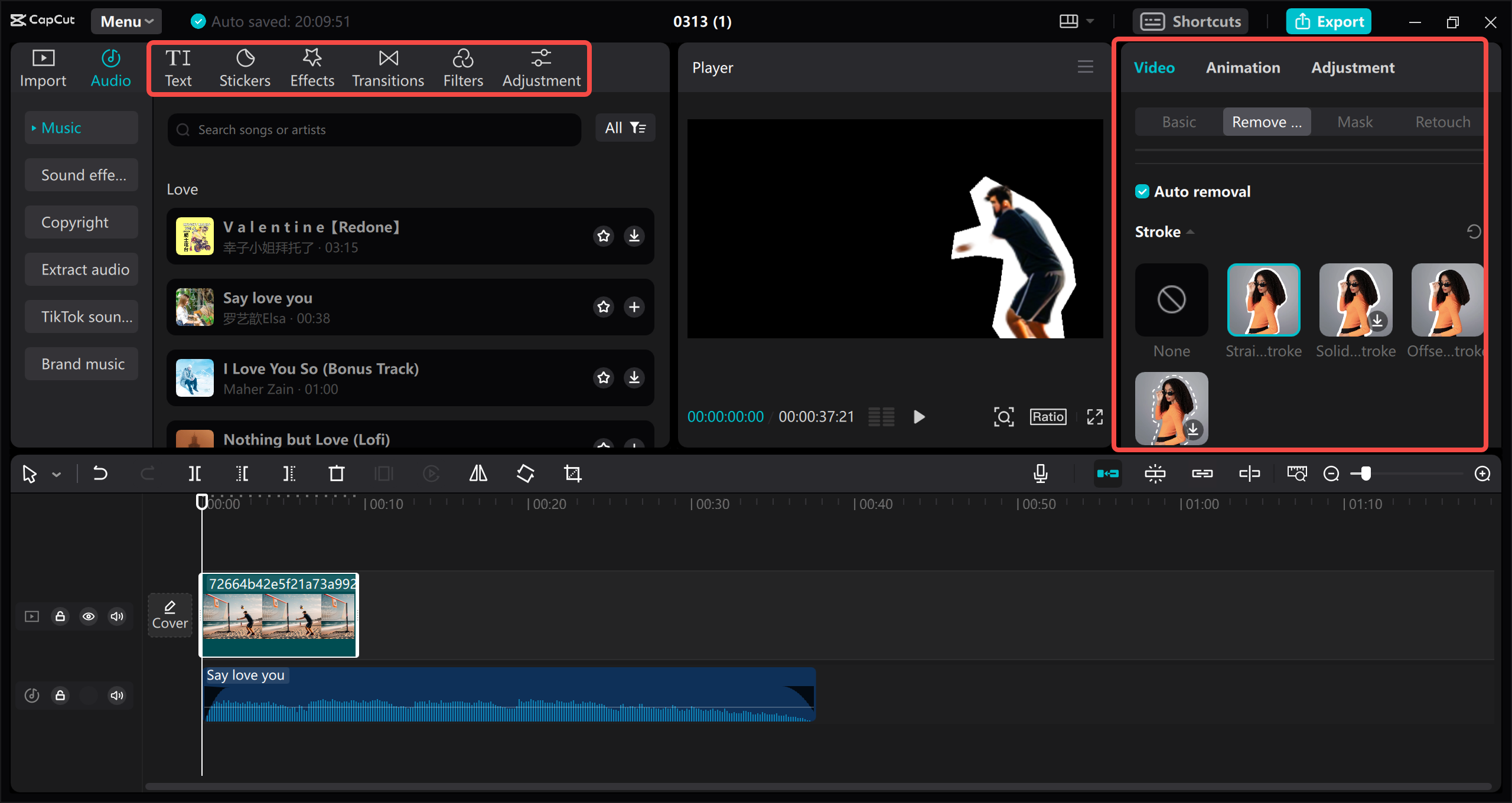
Task: Favorite the Say love you track
Action: tap(603, 307)
